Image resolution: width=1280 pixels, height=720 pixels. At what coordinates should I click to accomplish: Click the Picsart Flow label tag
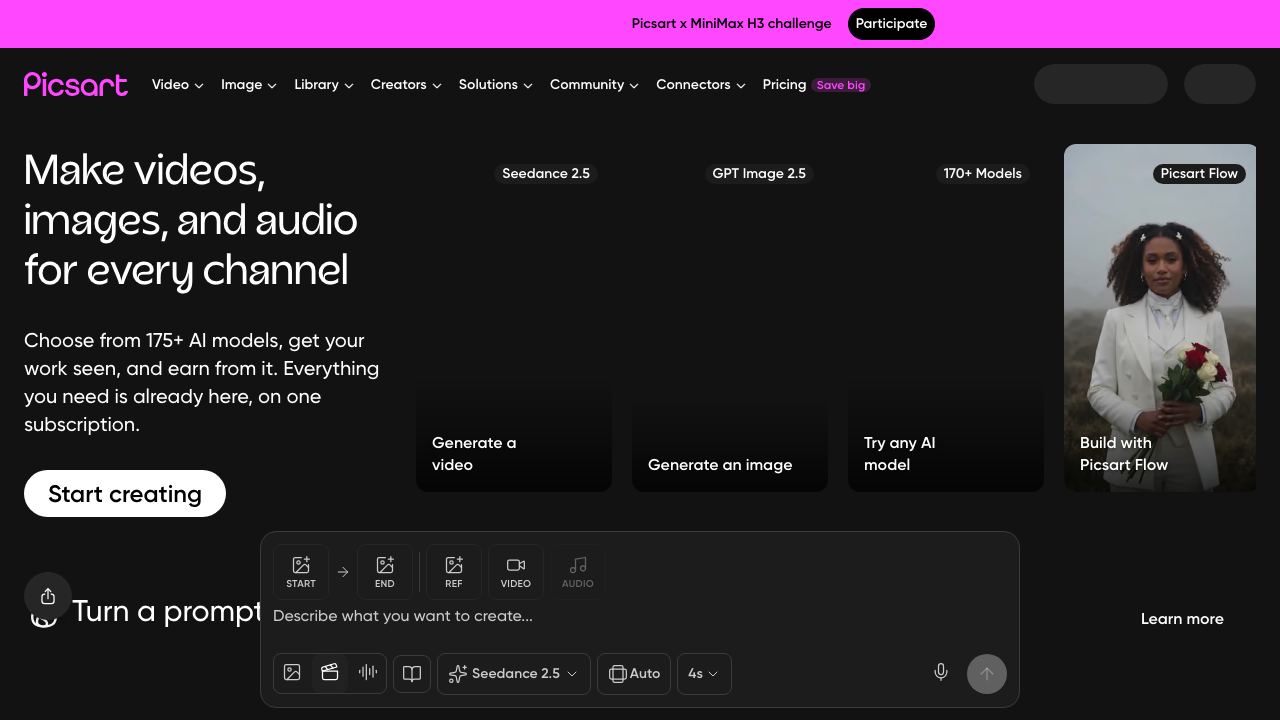pyautogui.click(x=1199, y=174)
